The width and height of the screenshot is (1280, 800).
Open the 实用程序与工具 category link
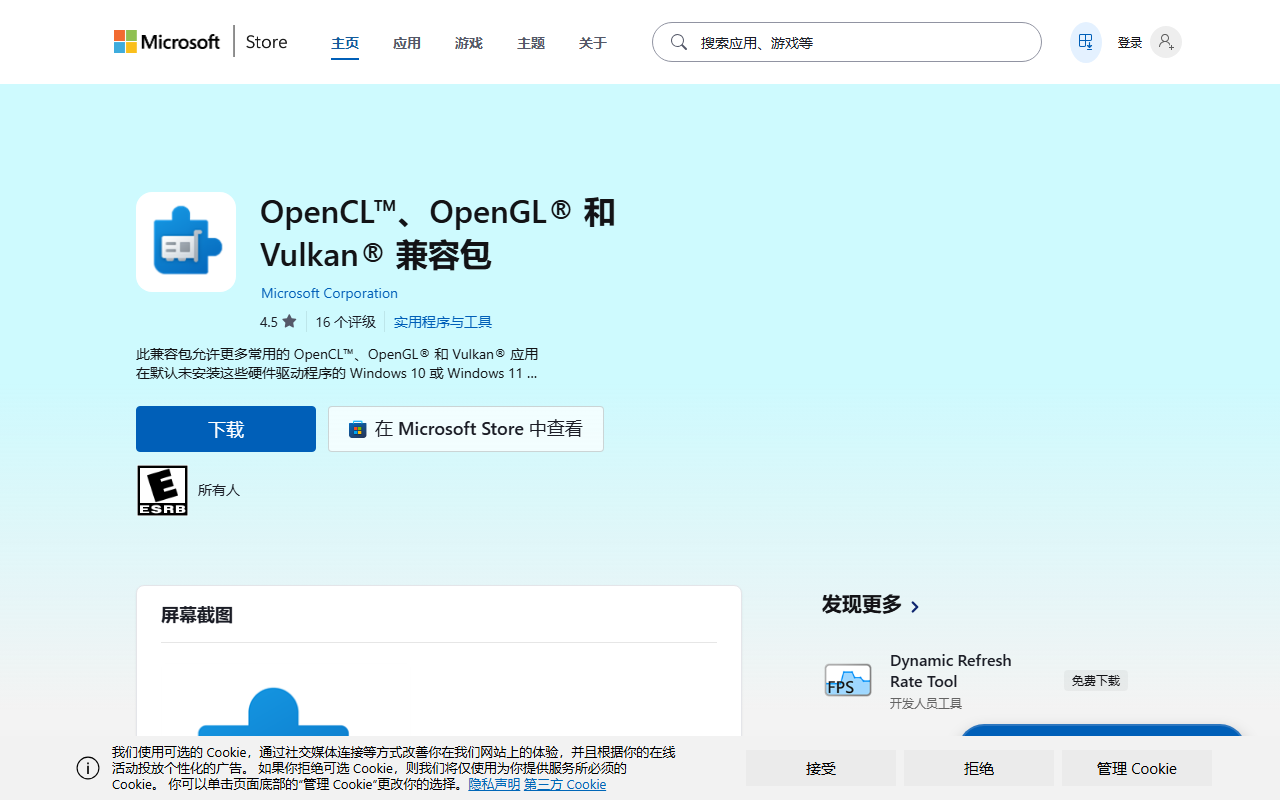[443, 322]
